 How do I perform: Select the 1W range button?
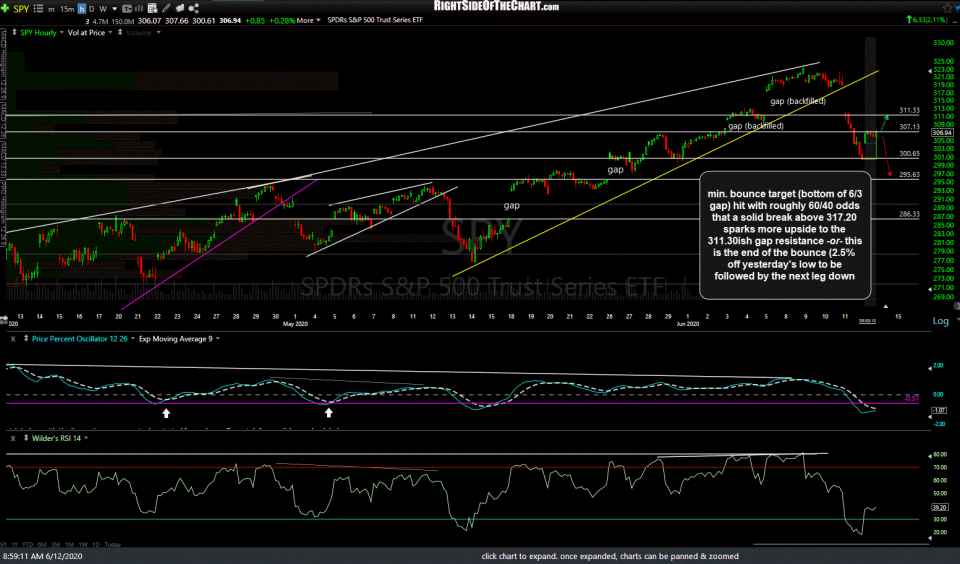83,544
